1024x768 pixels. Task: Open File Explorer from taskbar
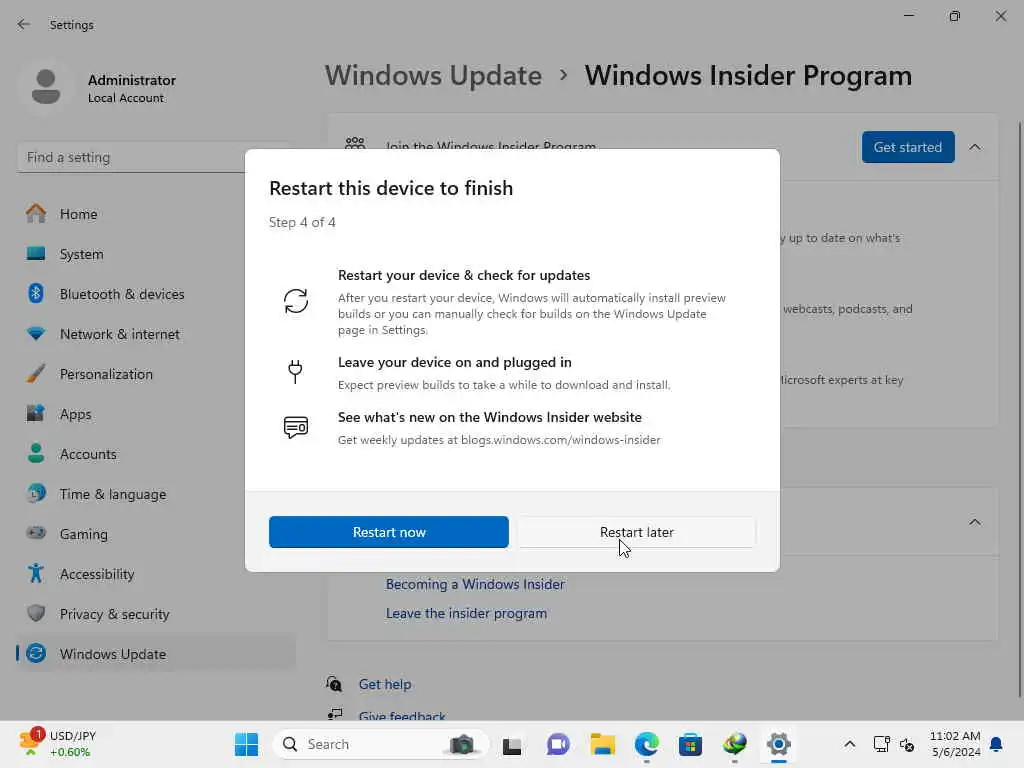point(602,744)
